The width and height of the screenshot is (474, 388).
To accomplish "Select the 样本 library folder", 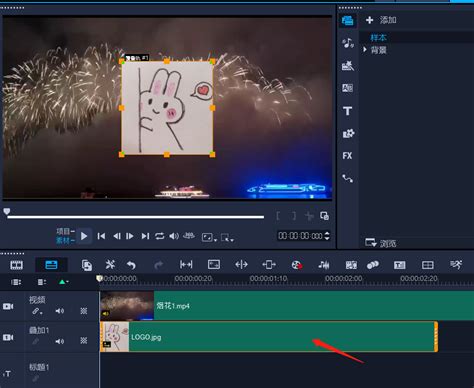I will tap(378, 37).
